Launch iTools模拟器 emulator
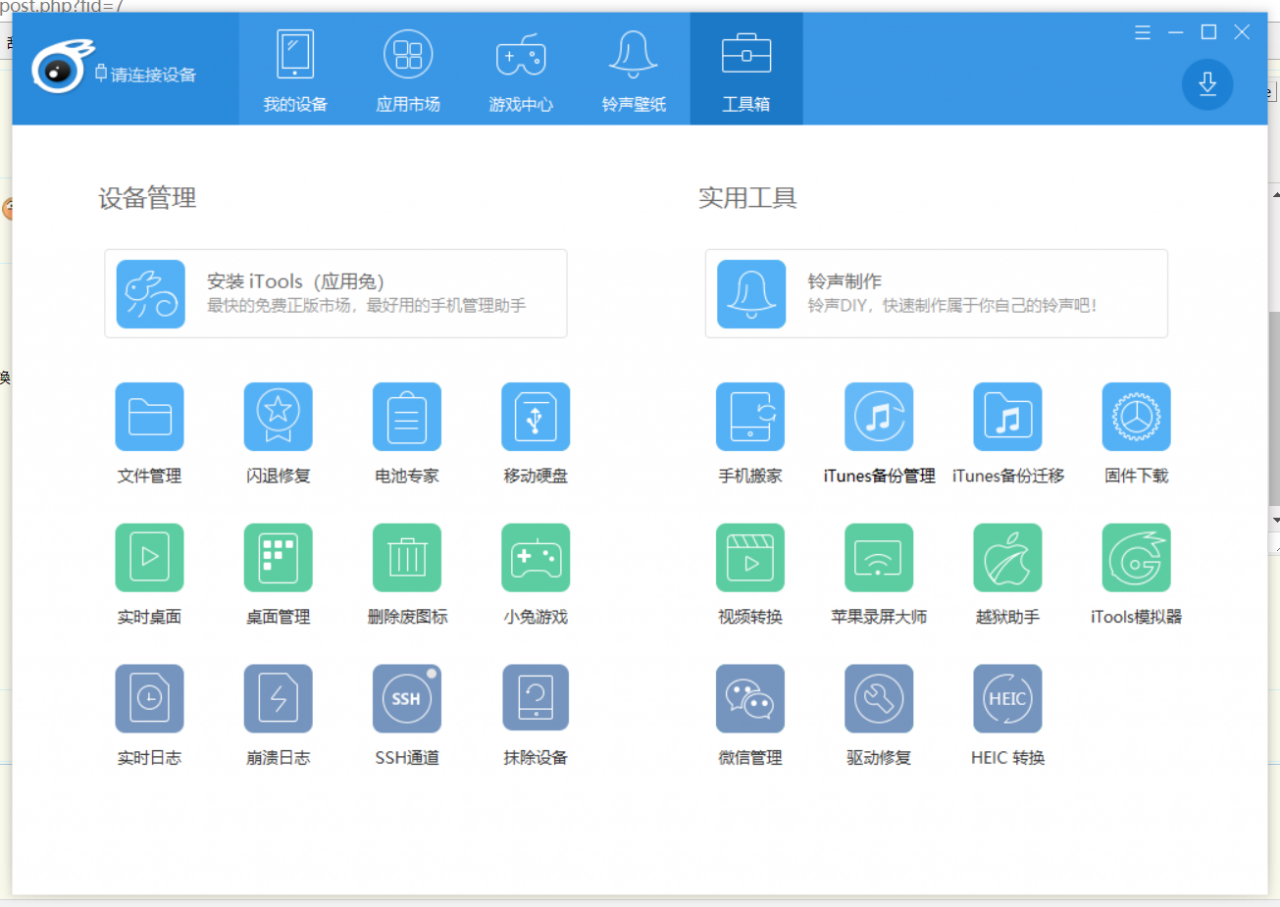The image size is (1280, 907). pos(1136,558)
